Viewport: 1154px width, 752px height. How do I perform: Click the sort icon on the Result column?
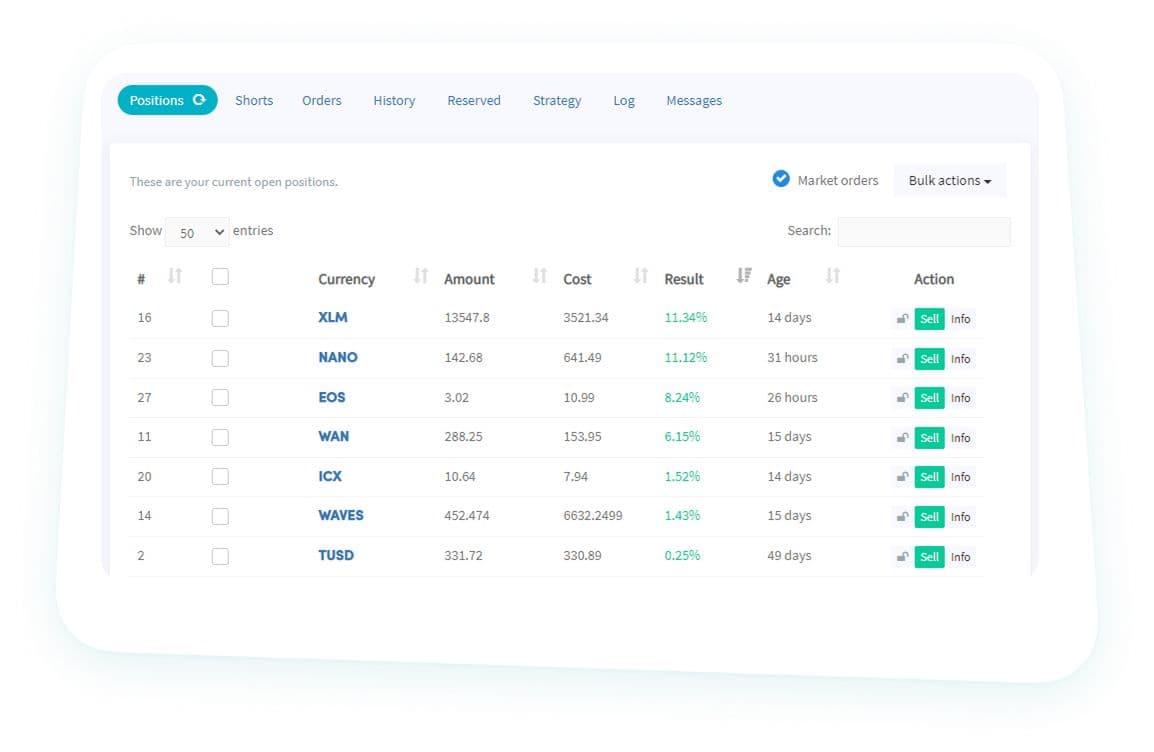tap(741, 276)
